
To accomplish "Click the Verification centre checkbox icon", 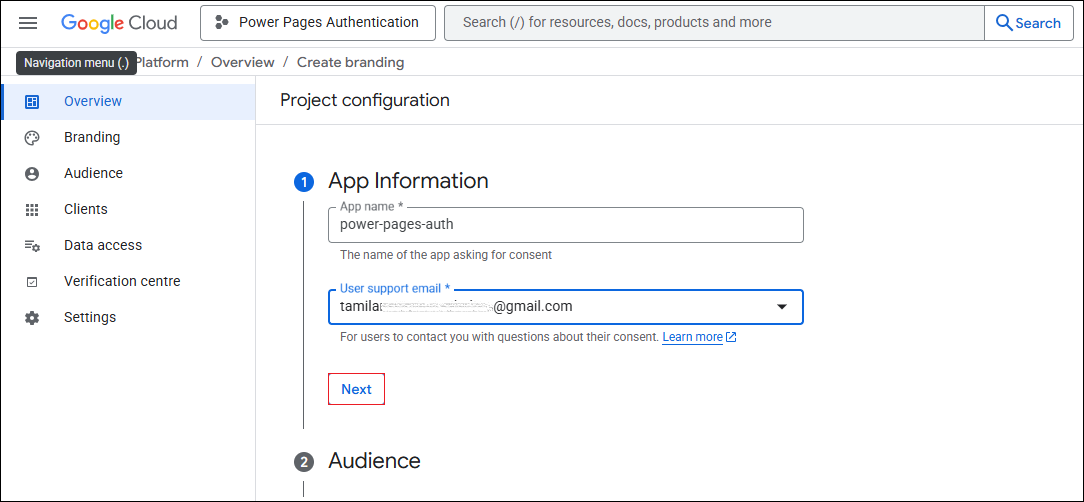I will tap(32, 282).
